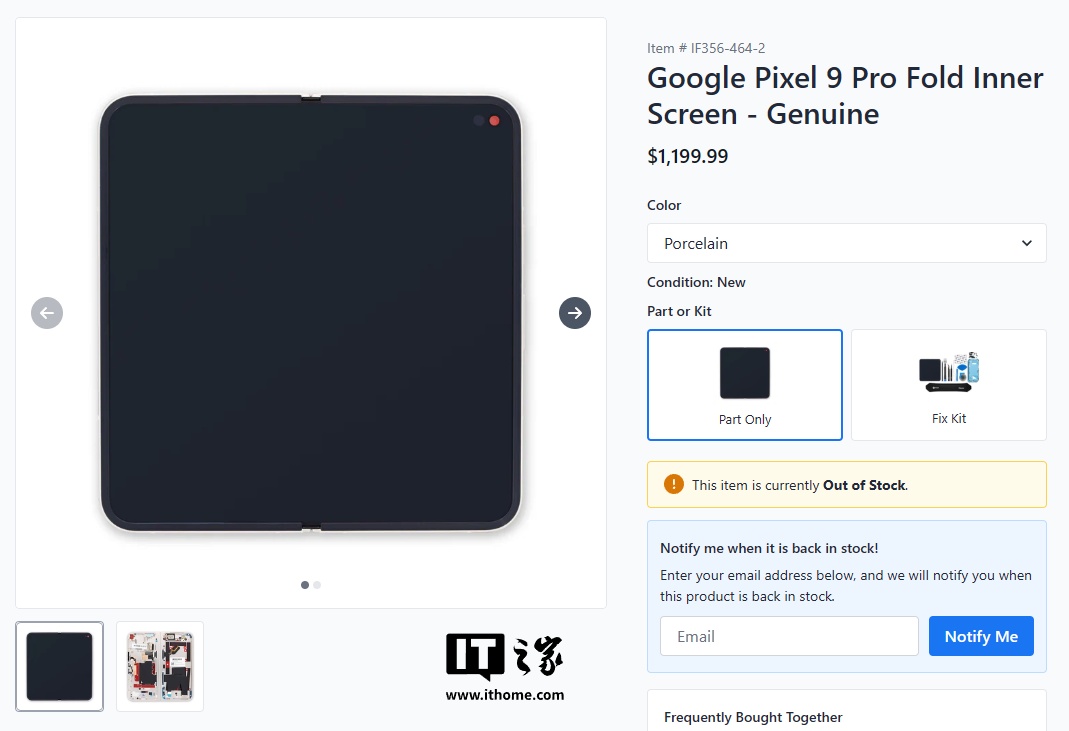Select the Part Only label
Viewport: 1069px width, 731px height.
(745, 420)
